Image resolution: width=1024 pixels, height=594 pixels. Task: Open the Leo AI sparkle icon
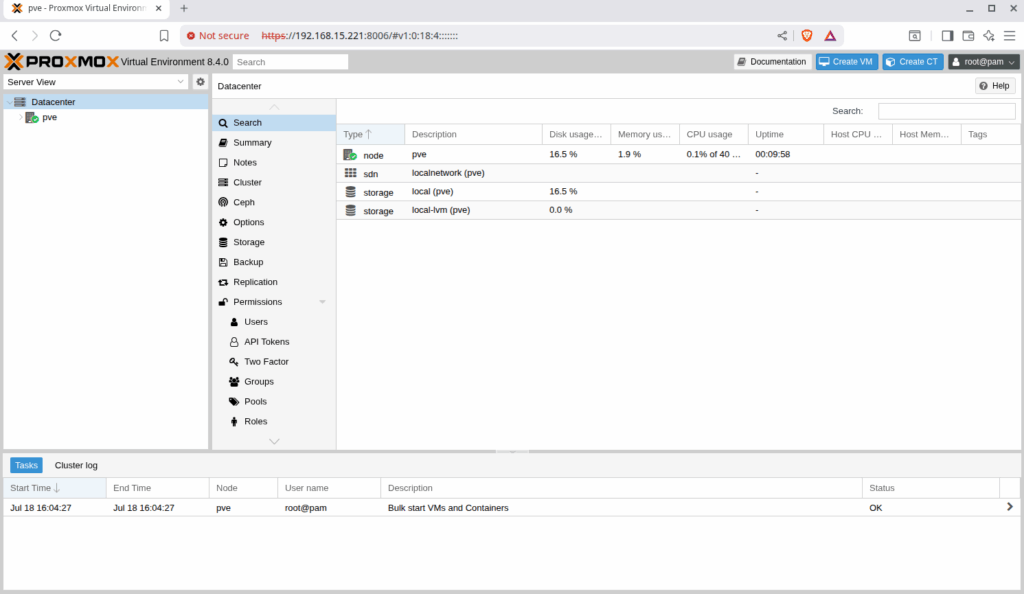pyautogui.click(x=989, y=35)
